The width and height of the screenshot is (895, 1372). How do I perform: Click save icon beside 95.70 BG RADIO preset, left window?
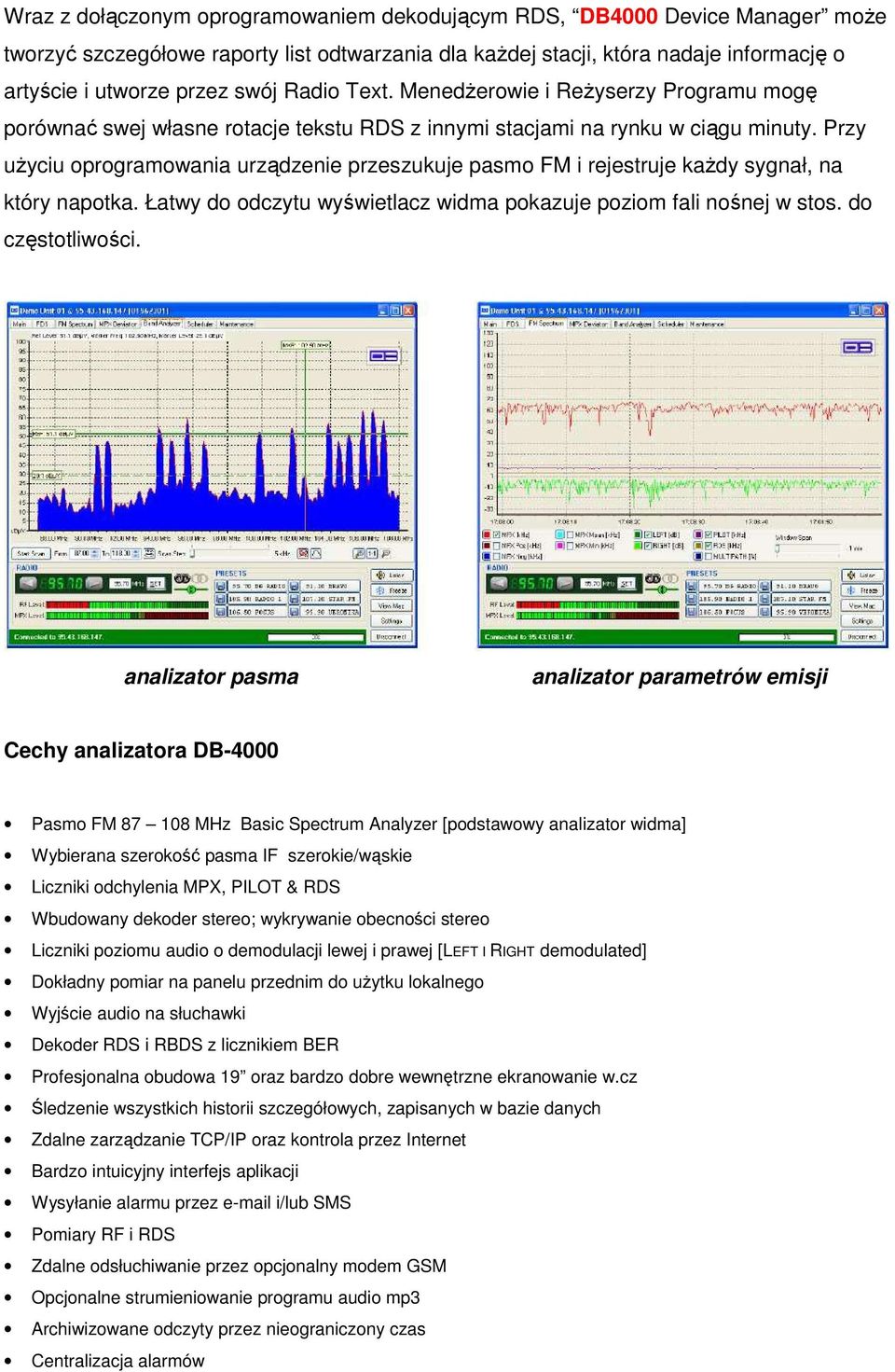click(221, 586)
